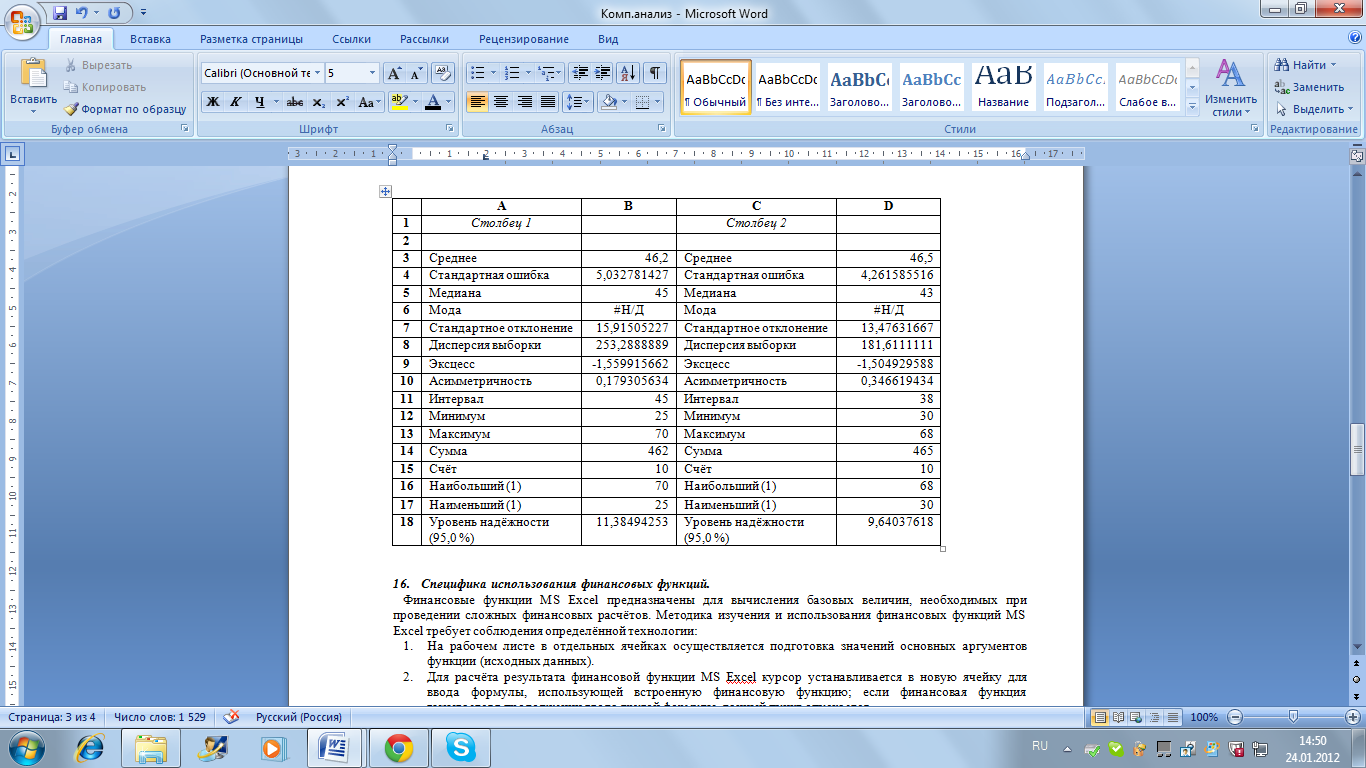Click the decrease indent icon
1366x768 pixels.
tap(579, 73)
